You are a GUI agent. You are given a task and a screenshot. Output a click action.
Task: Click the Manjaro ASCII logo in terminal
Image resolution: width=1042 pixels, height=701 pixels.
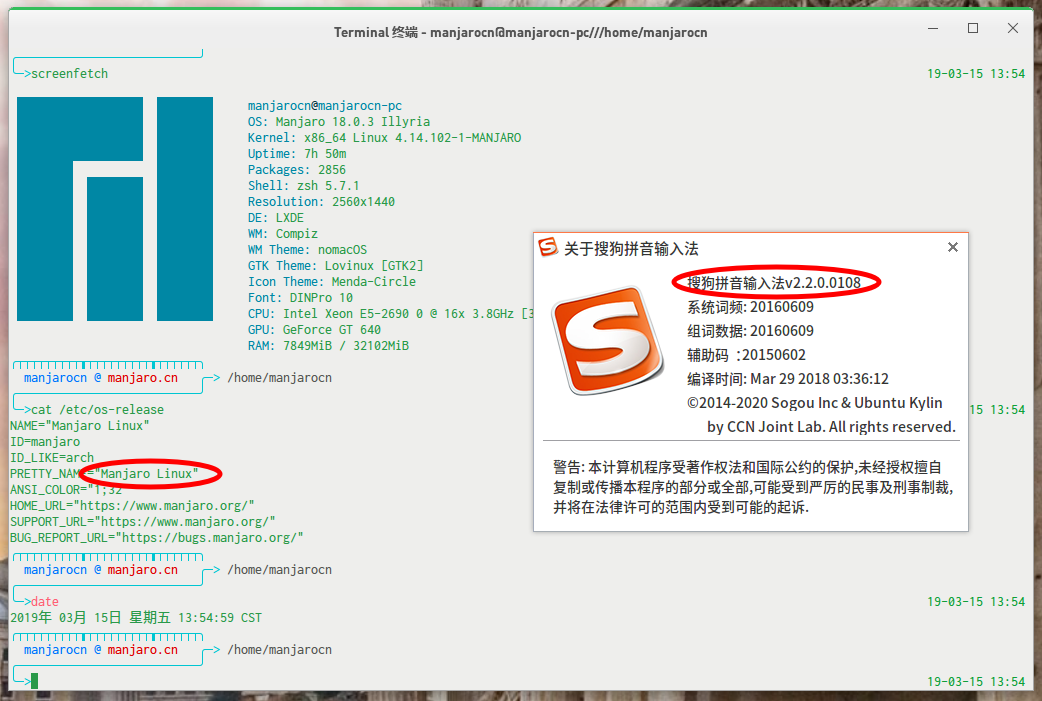pos(115,209)
